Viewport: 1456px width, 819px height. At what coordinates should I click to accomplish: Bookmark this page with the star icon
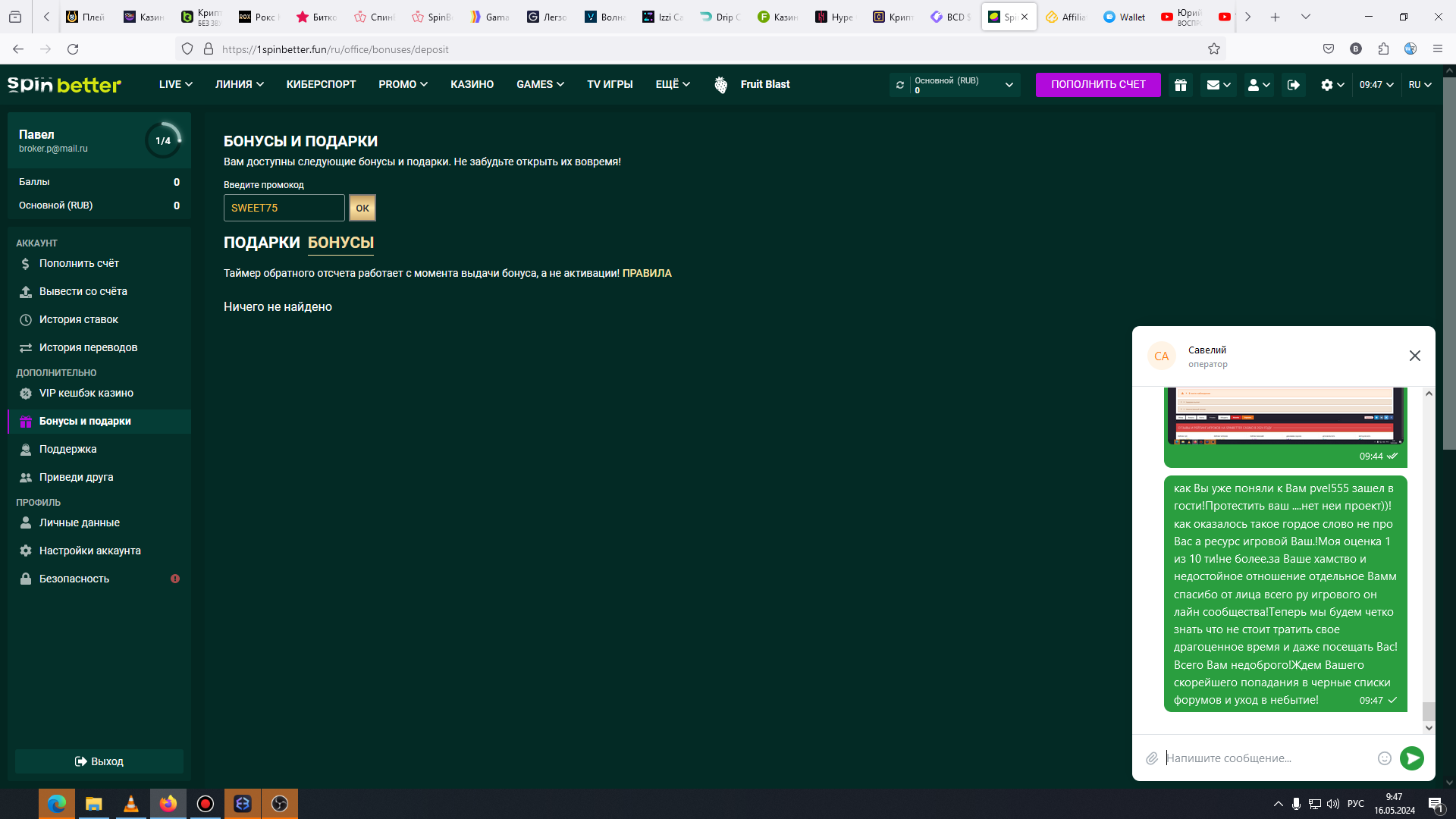tap(1214, 49)
